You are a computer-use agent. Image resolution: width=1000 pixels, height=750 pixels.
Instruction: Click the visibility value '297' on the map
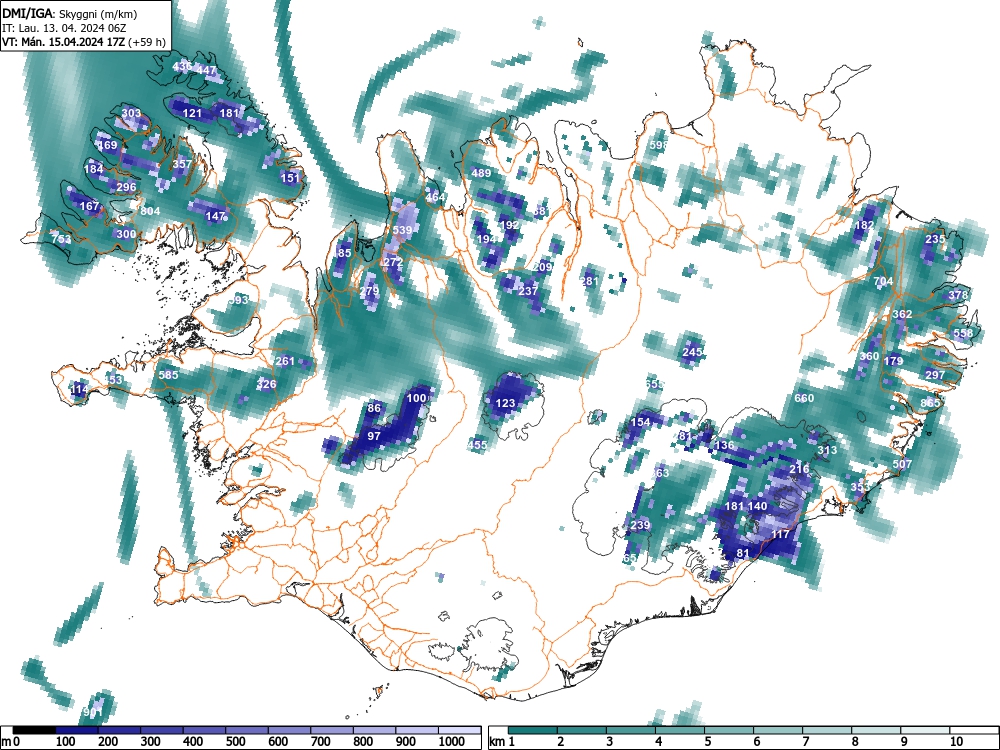[935, 375]
